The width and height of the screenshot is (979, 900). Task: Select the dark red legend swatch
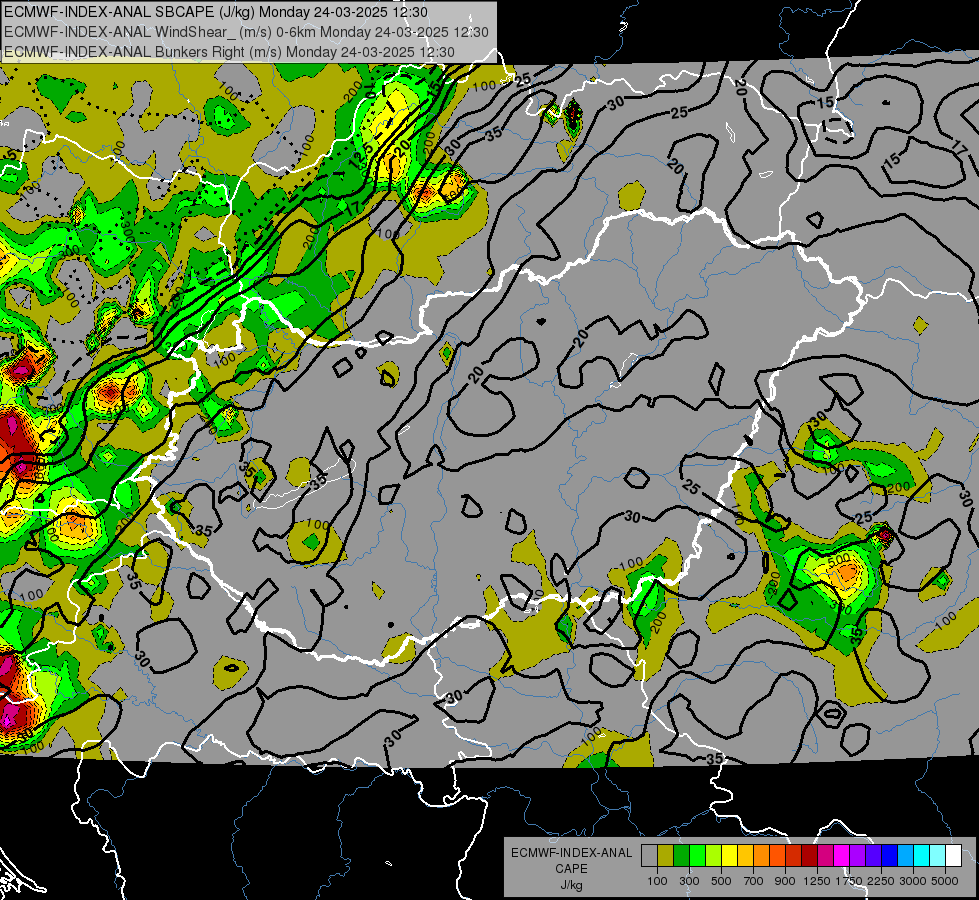pyautogui.click(x=810, y=856)
